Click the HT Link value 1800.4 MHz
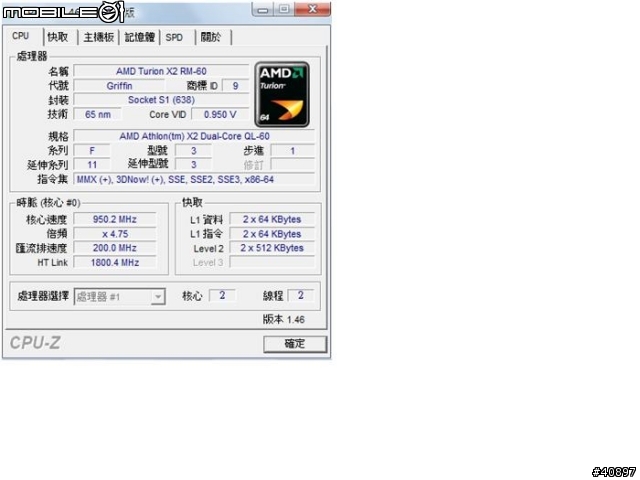 point(115,262)
